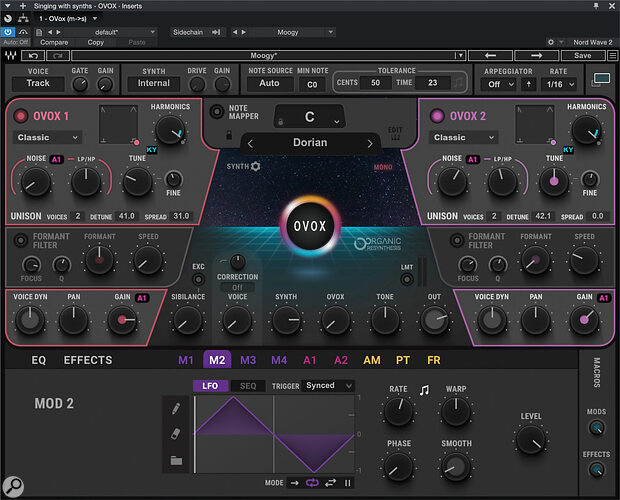Open the EFFECTS tab
Screen dimensions: 620x500
[88, 360]
